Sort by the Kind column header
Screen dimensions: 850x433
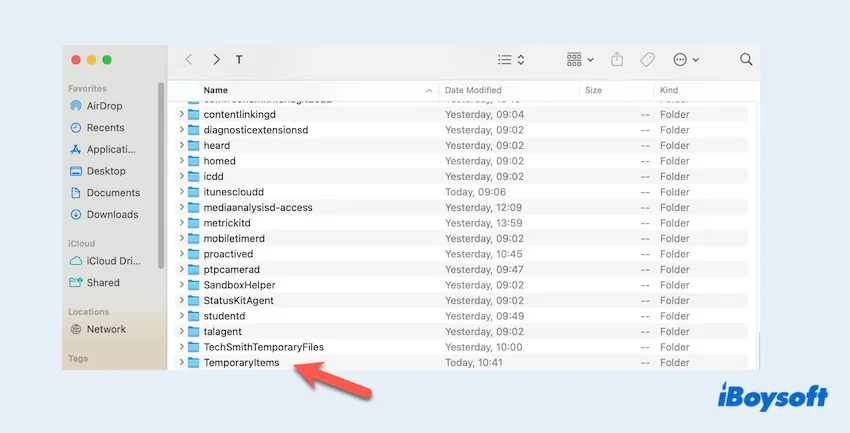pyautogui.click(x=669, y=90)
